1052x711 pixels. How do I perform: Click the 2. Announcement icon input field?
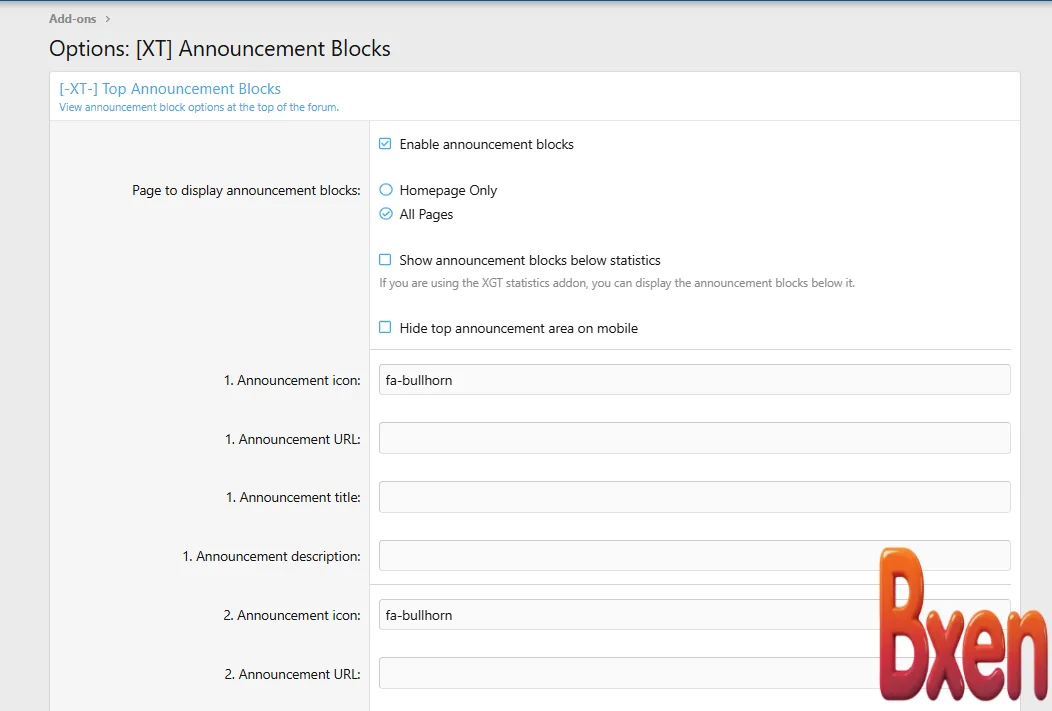click(620, 615)
